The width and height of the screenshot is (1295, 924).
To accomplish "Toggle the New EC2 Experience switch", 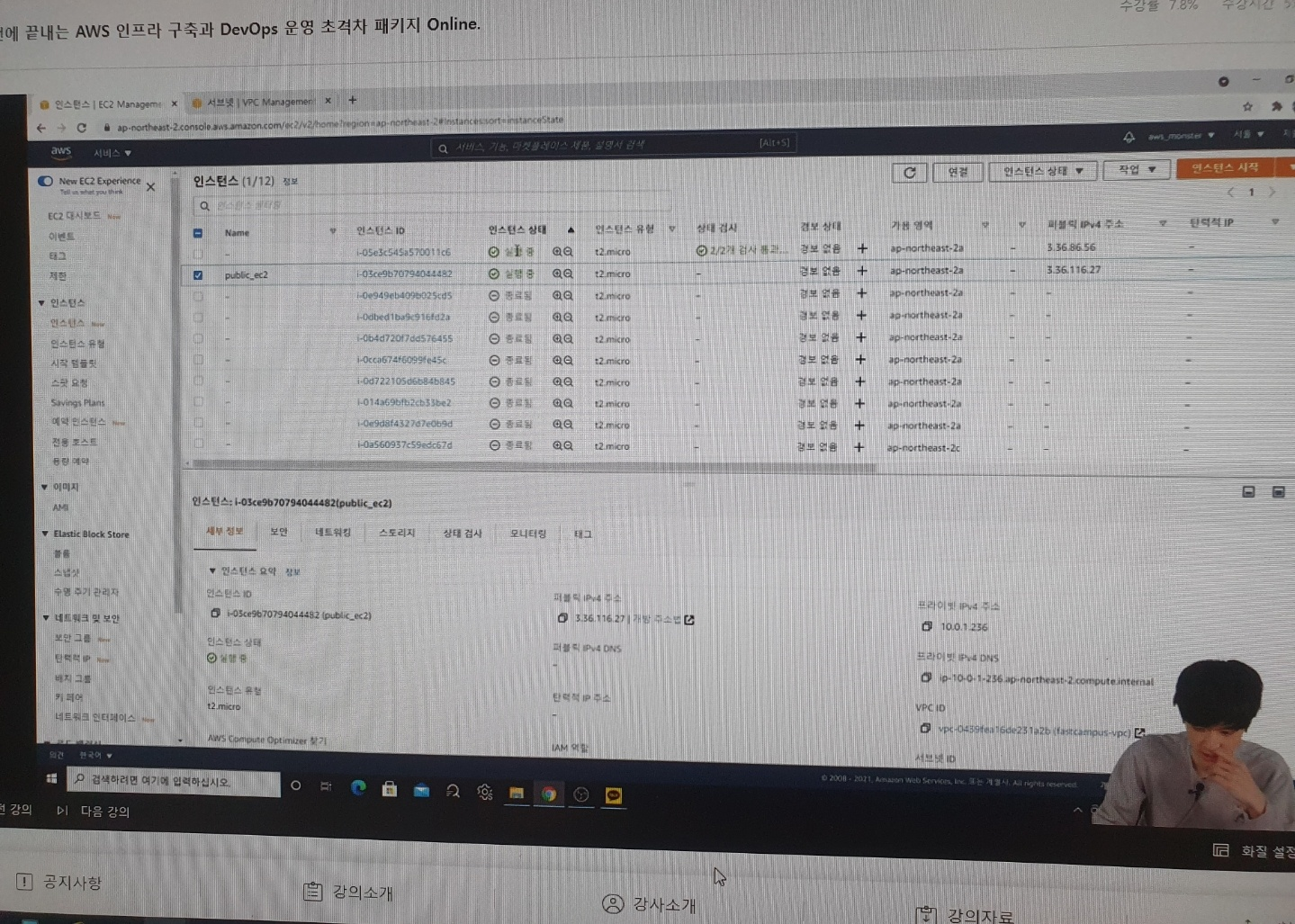I will point(45,181).
